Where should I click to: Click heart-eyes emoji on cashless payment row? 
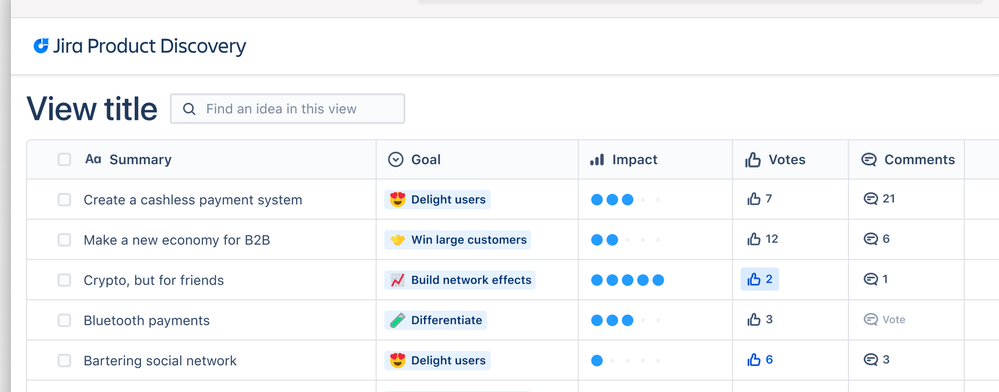point(398,200)
